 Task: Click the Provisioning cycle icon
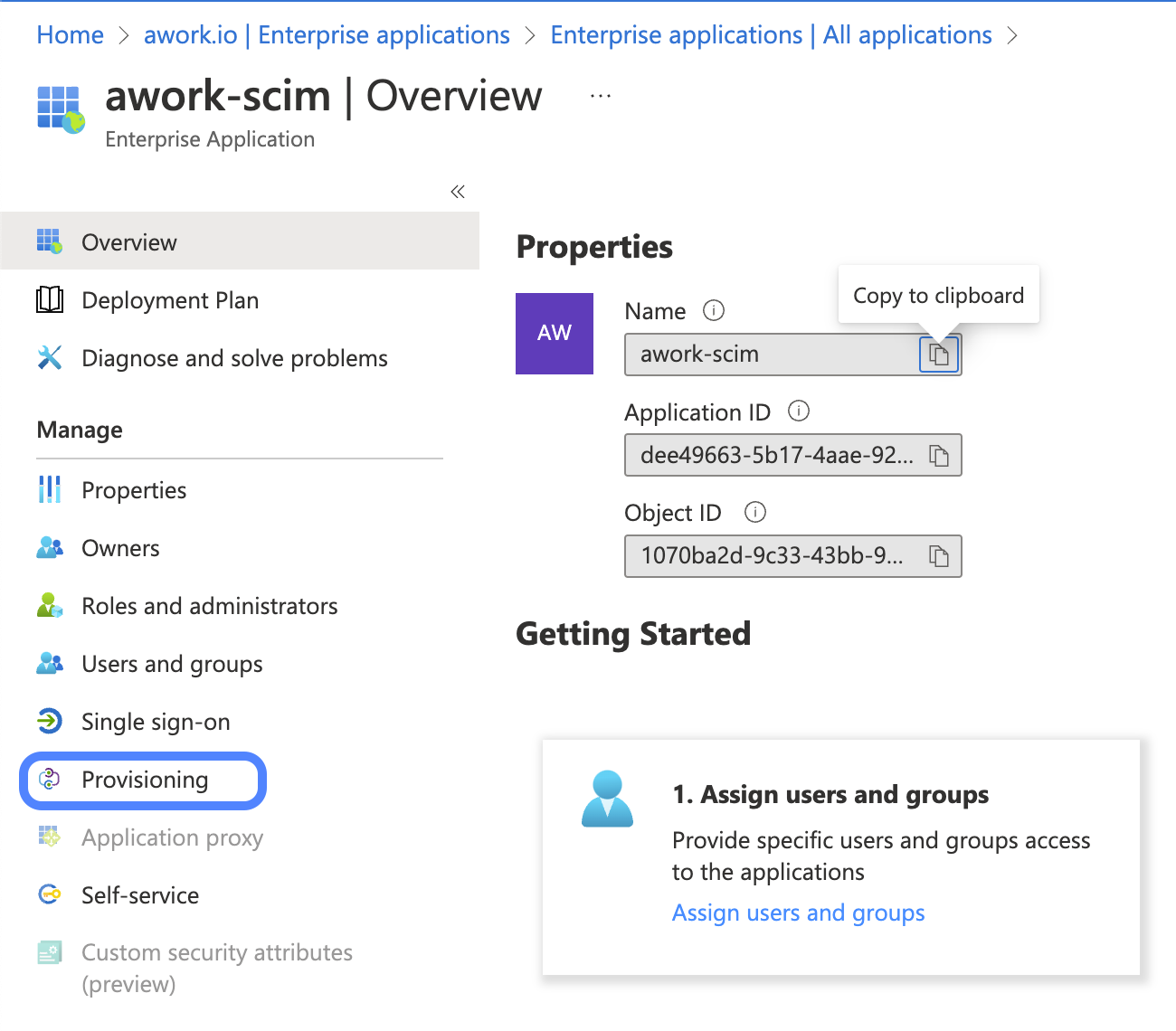pyautogui.click(x=50, y=779)
